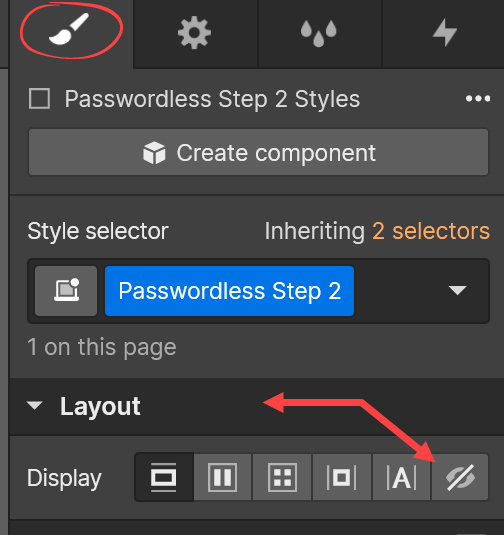The width and height of the screenshot is (504, 535).
Task: Set display to Grid
Action: (282, 477)
